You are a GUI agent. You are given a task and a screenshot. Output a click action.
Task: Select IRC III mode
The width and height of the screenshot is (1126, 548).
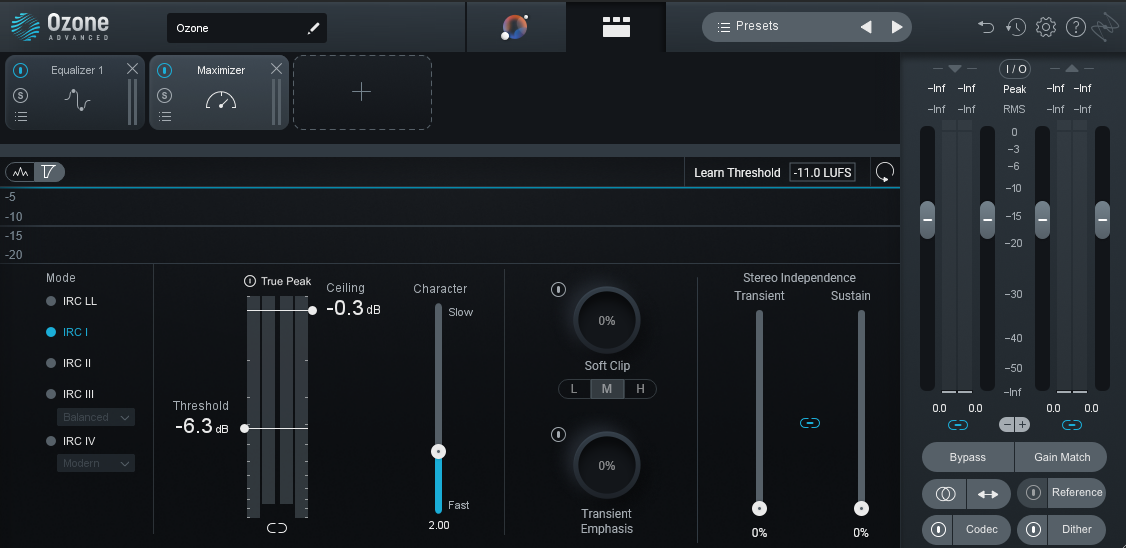pos(70,394)
